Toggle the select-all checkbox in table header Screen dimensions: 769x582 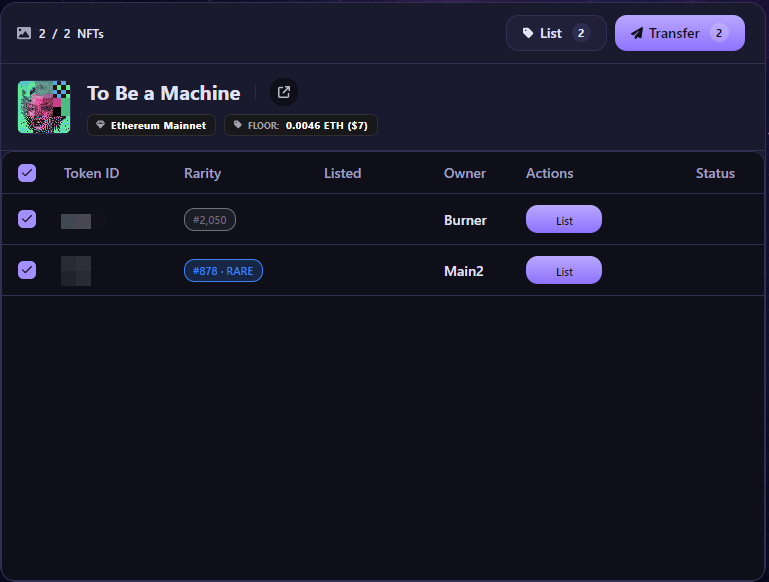coord(27,173)
